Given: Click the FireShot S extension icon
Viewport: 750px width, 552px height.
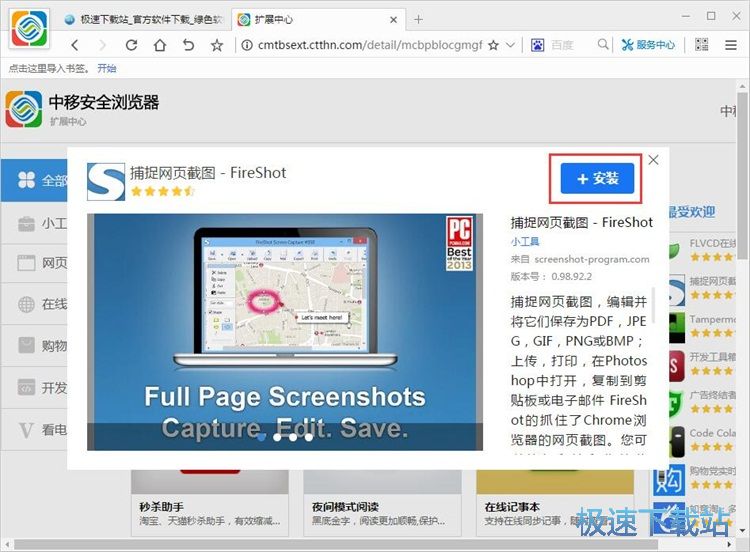Looking at the screenshot, I should coord(106,182).
